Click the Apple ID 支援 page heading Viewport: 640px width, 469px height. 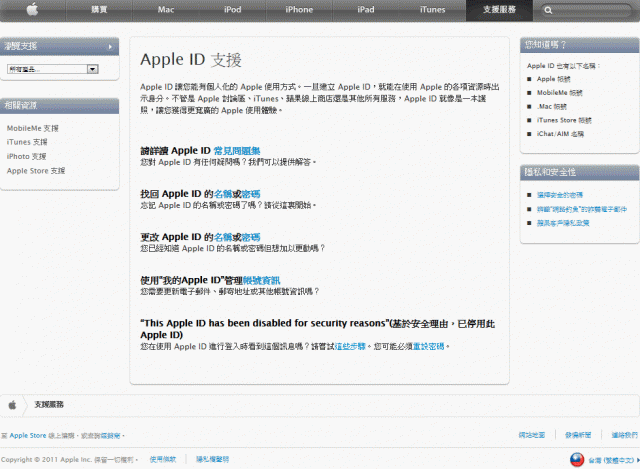[191, 60]
